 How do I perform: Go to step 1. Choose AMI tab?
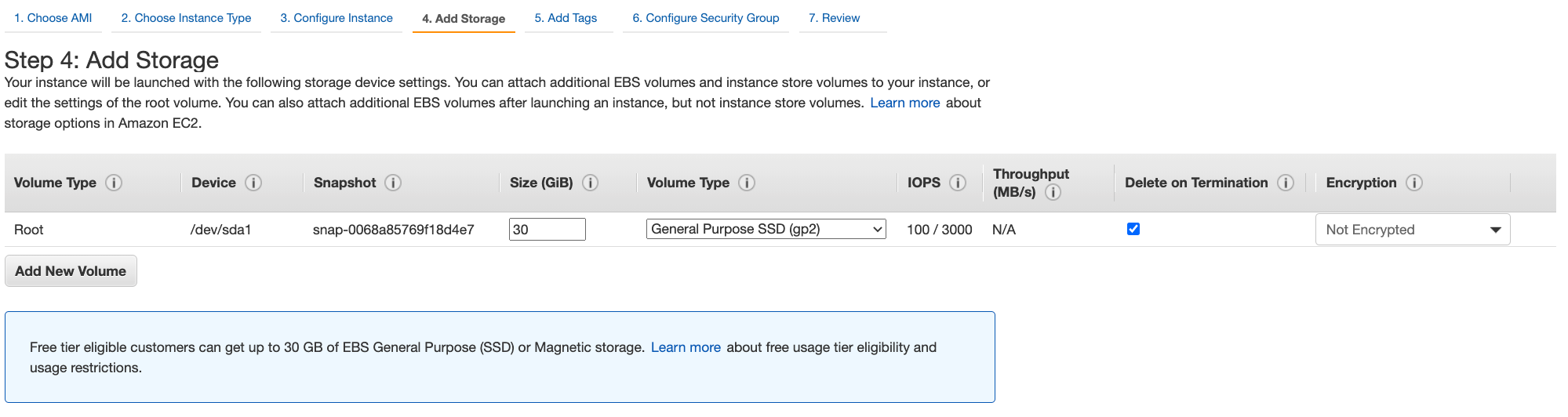(53, 18)
